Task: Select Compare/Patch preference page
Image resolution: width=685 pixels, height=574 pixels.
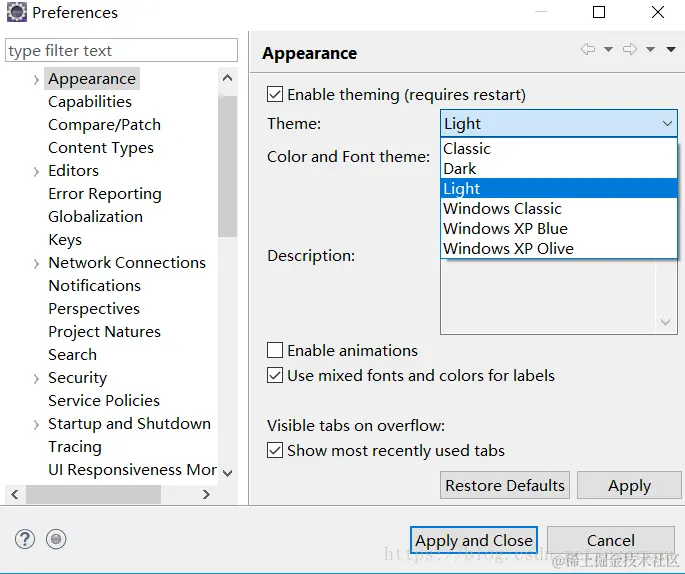Action: (x=104, y=124)
